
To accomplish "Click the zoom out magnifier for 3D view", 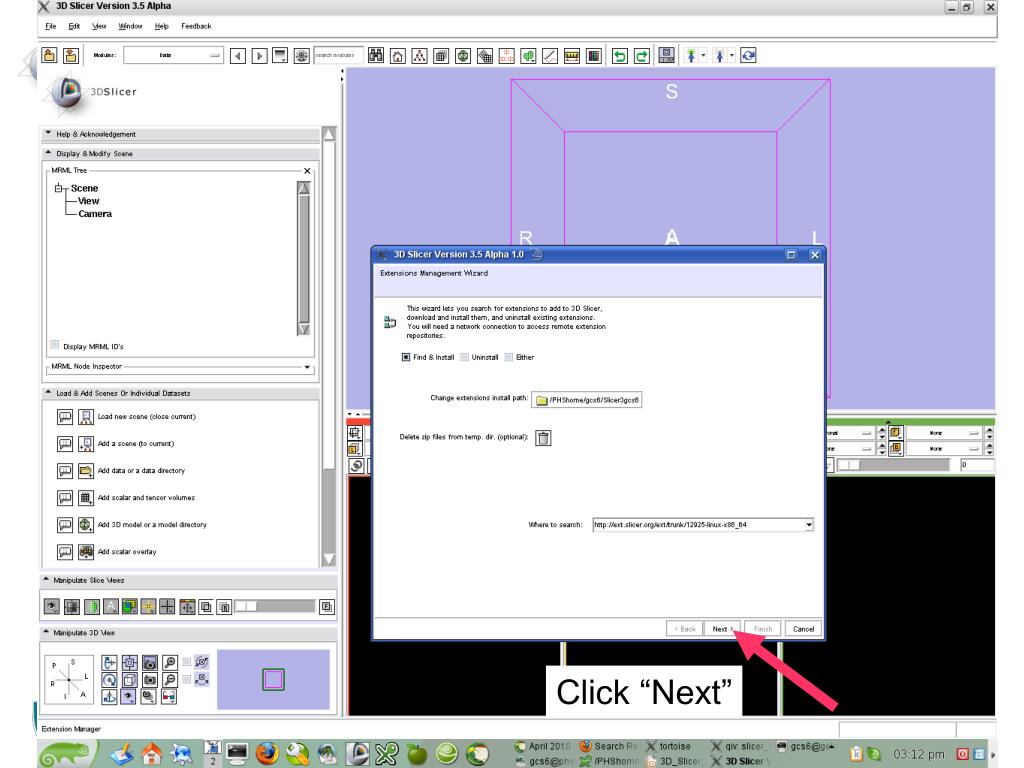I will coord(170,680).
